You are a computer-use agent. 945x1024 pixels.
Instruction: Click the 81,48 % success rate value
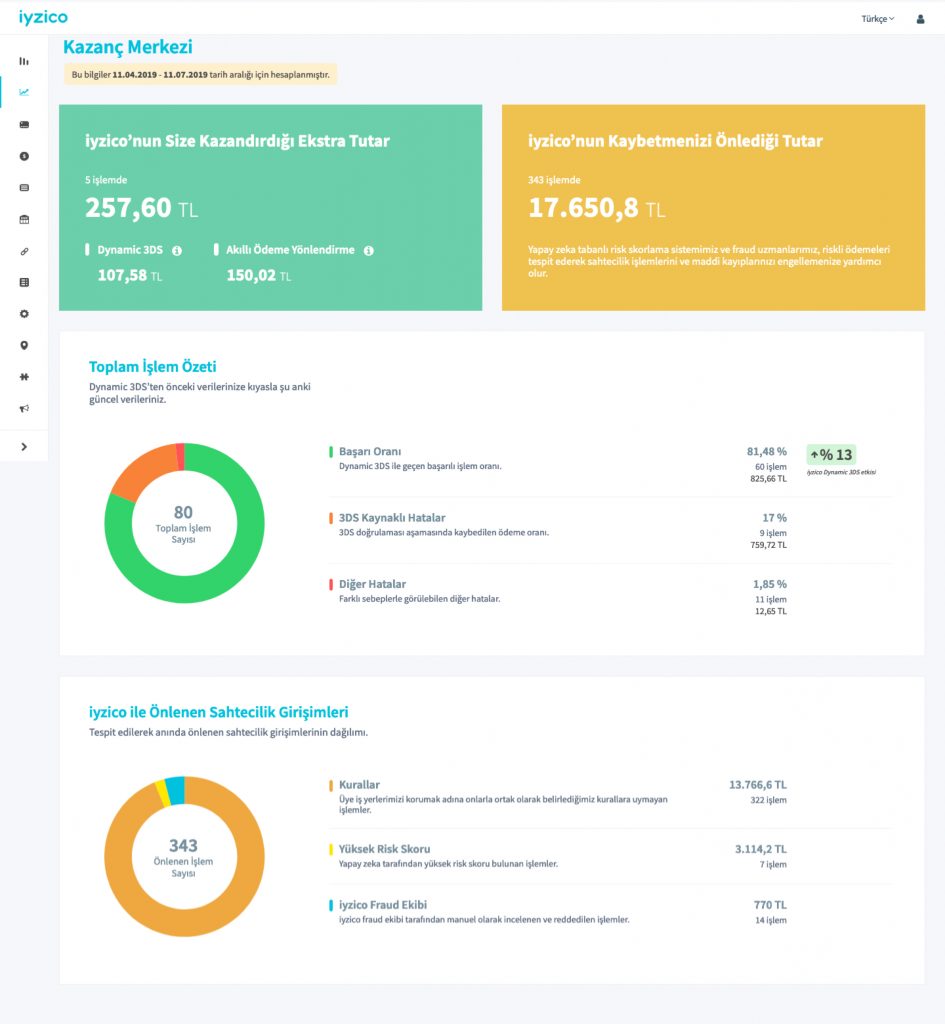766,451
